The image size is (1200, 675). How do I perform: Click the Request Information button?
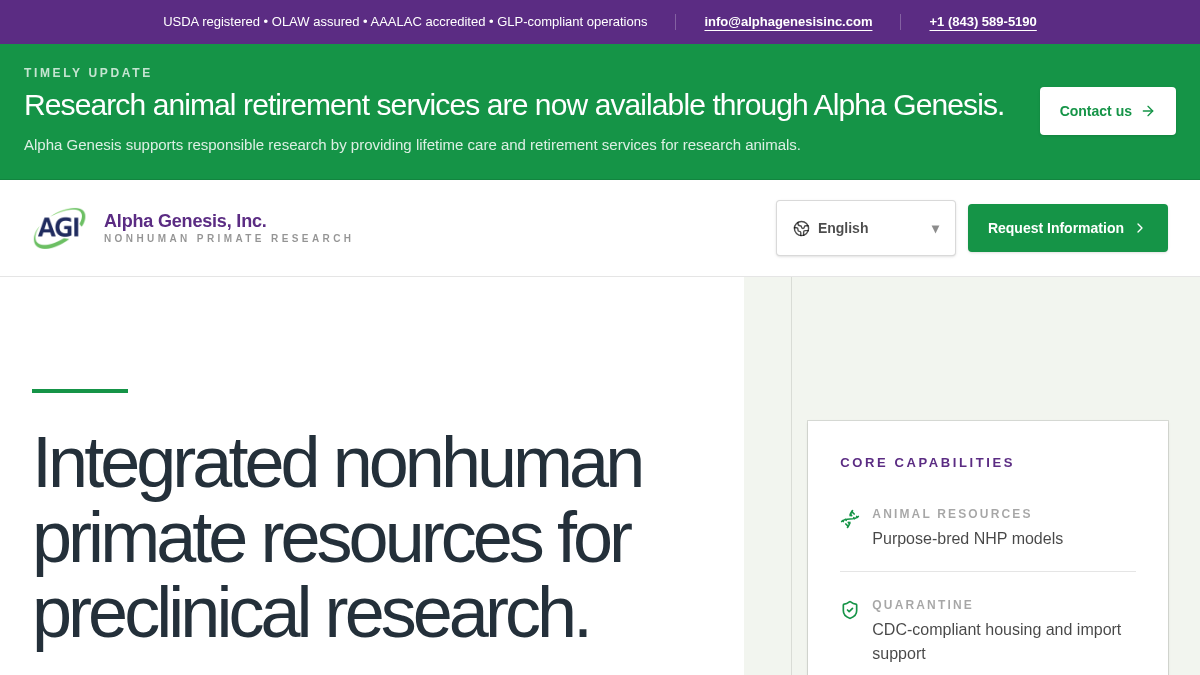tap(1068, 228)
